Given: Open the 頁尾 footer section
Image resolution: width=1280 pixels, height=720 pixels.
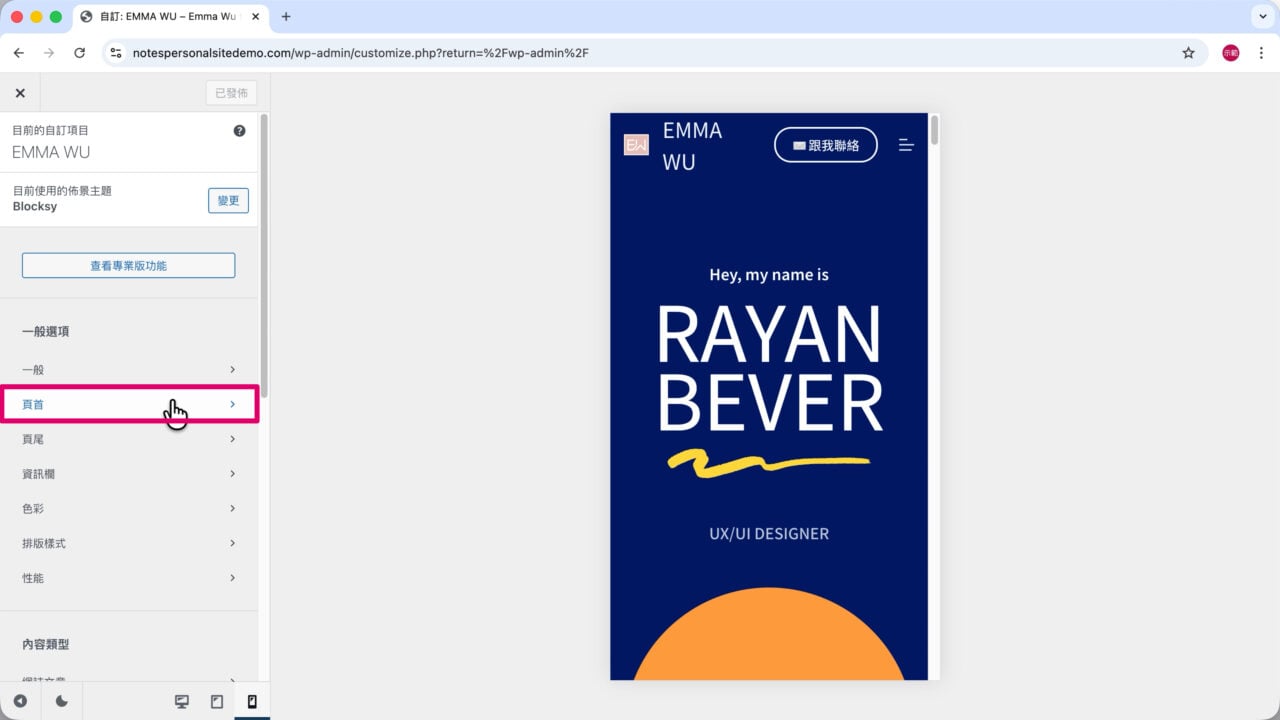Looking at the screenshot, I should click(x=129, y=439).
